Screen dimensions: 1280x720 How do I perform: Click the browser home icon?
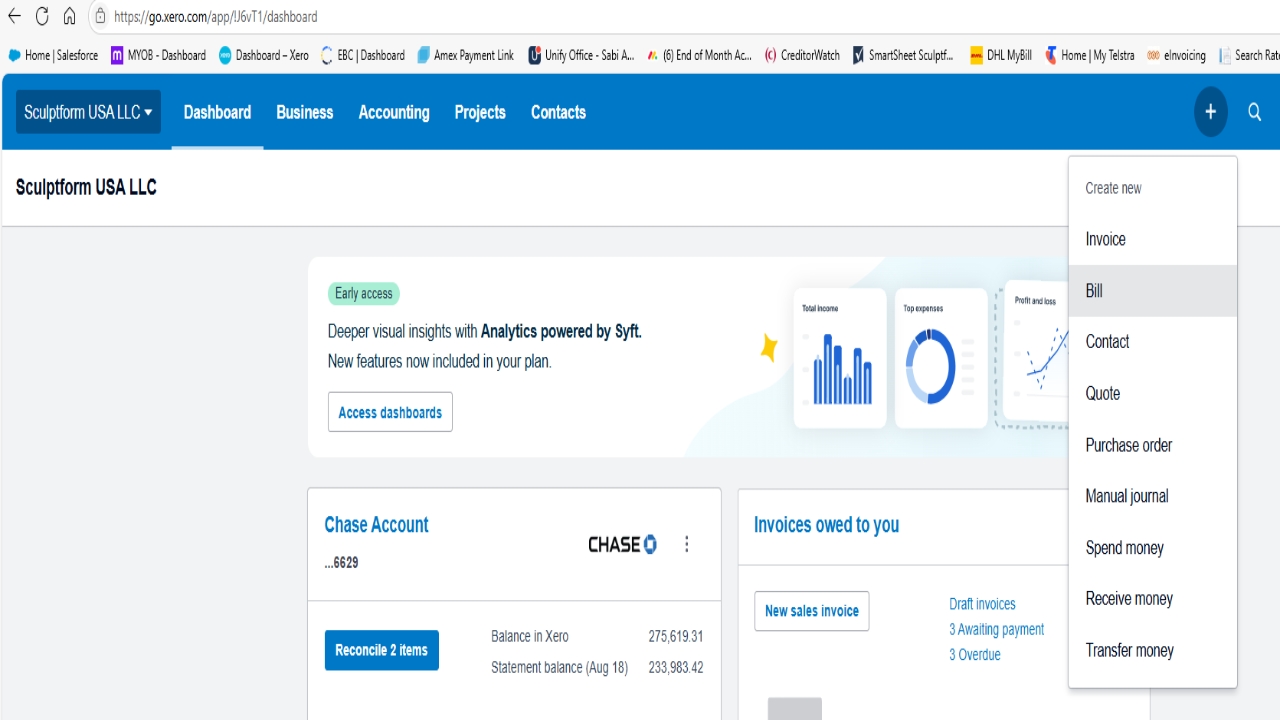click(69, 16)
